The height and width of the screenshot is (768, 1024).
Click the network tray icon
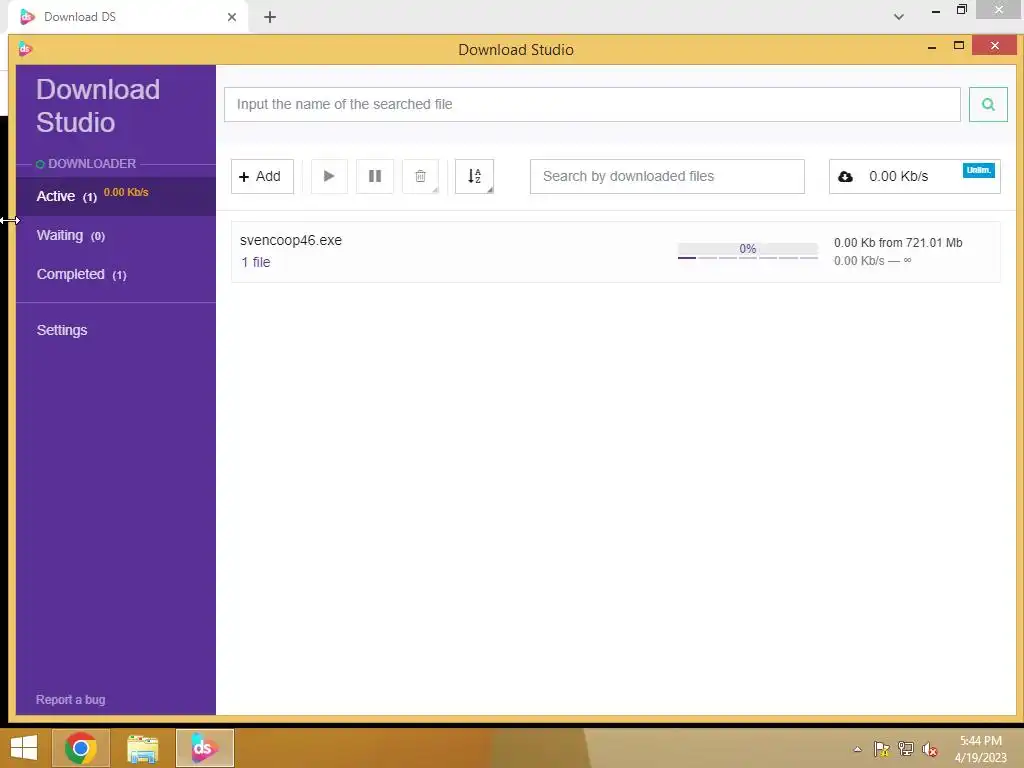click(906, 749)
